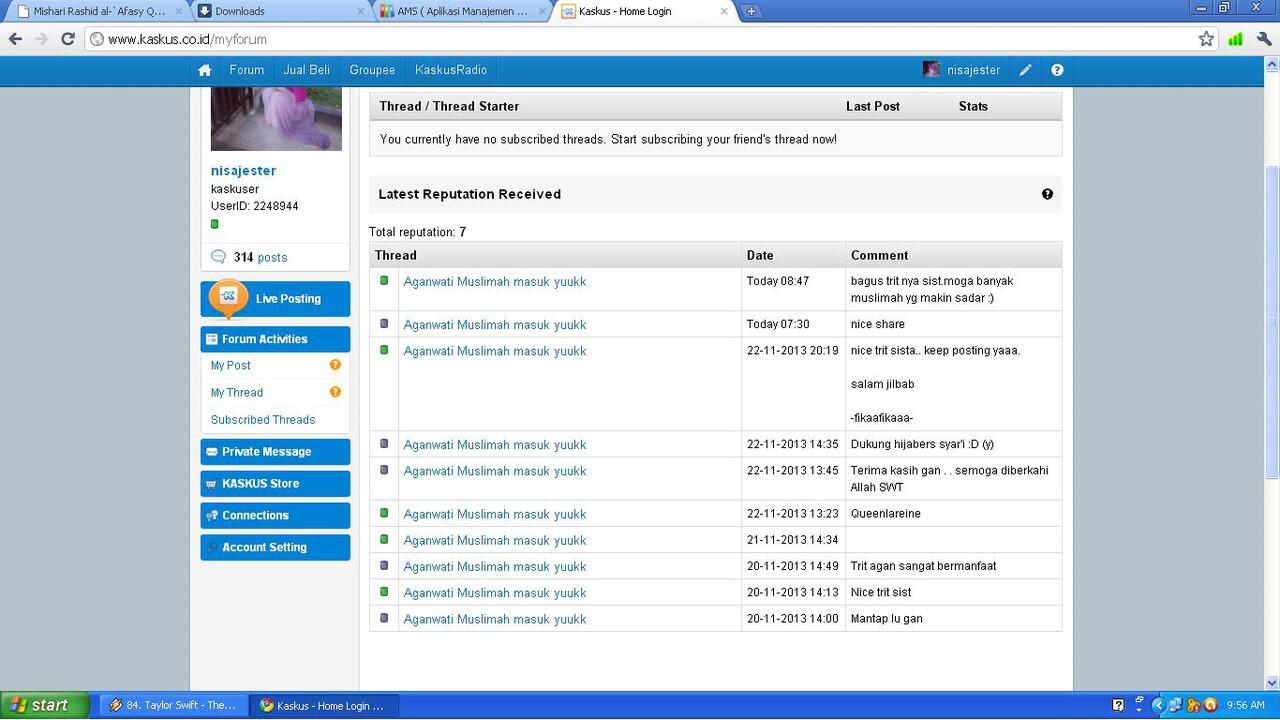The height and width of the screenshot is (720, 1280).
Task: Click comment text 'nice share'
Action: pyautogui.click(x=878, y=324)
